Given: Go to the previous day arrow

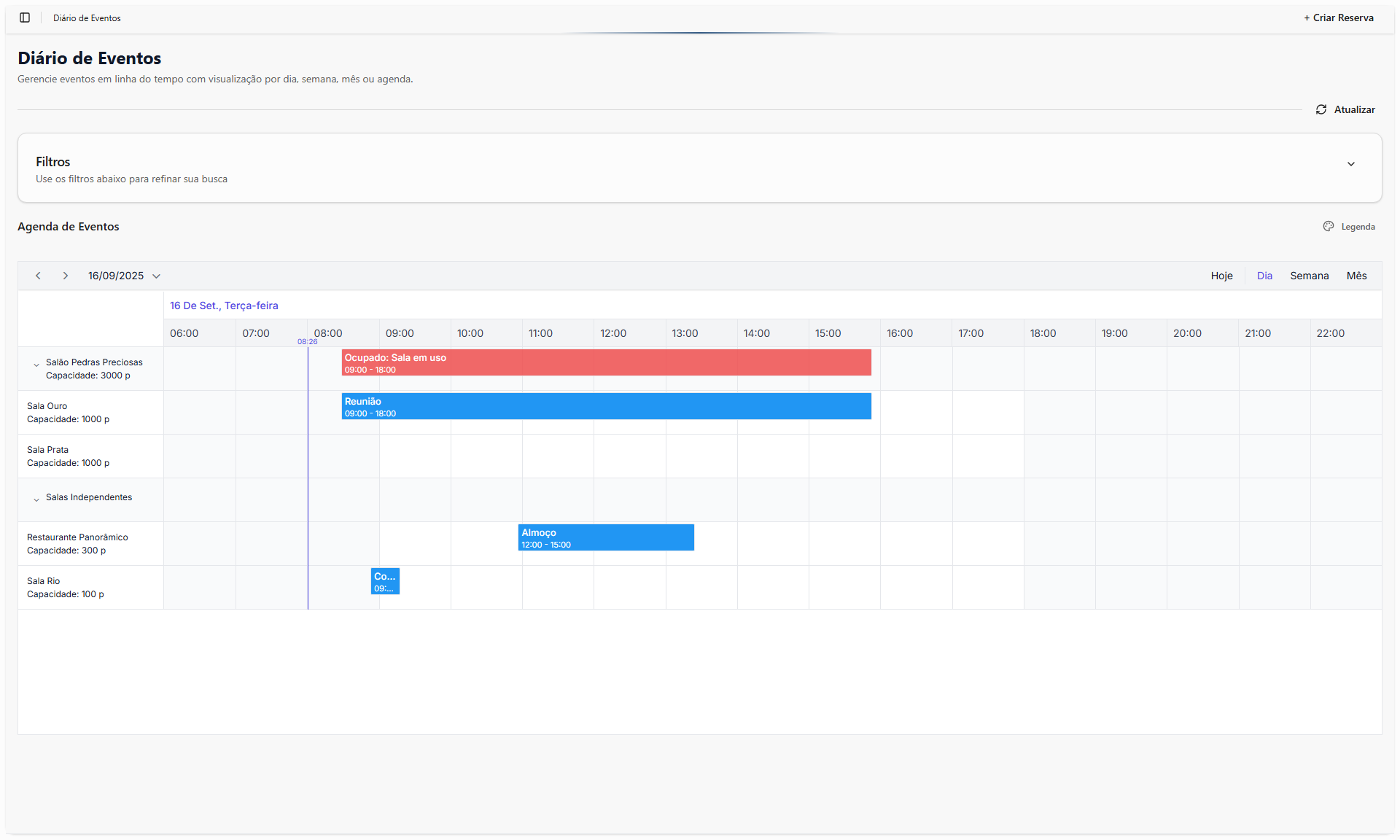Looking at the screenshot, I should [x=39, y=276].
